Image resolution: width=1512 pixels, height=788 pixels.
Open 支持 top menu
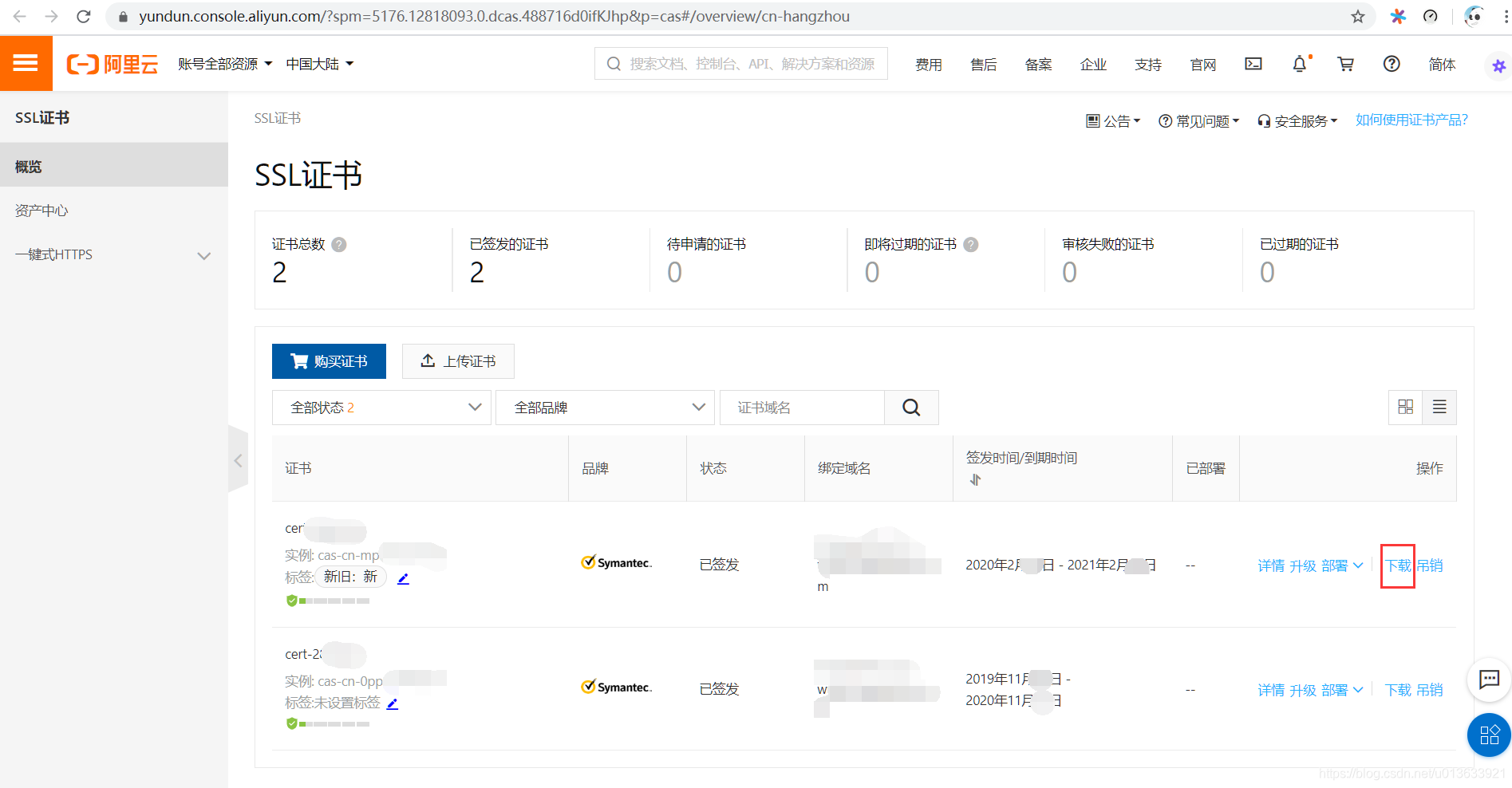[1149, 65]
